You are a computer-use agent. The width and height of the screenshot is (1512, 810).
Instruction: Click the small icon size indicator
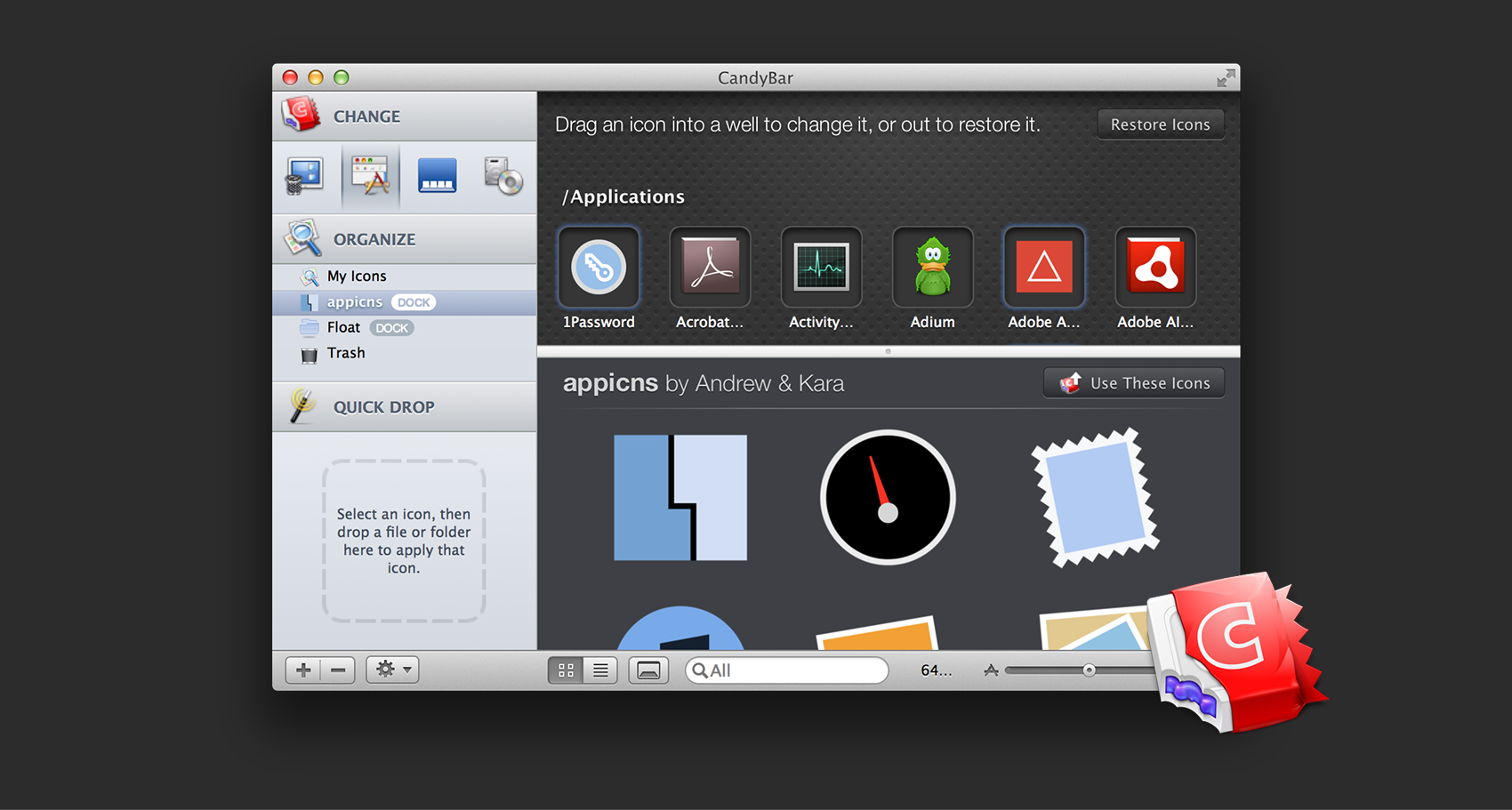[x=991, y=670]
